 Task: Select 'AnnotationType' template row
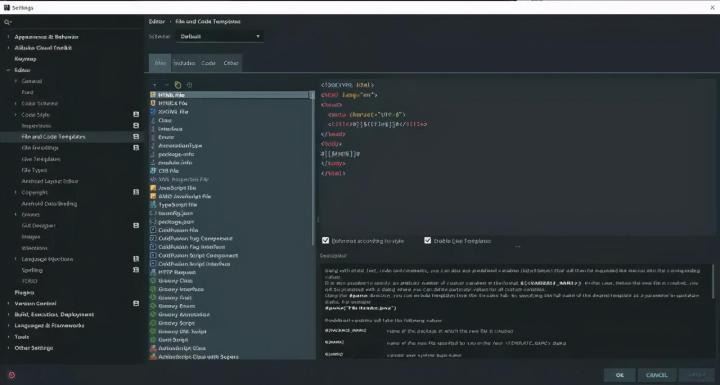click(x=231, y=146)
